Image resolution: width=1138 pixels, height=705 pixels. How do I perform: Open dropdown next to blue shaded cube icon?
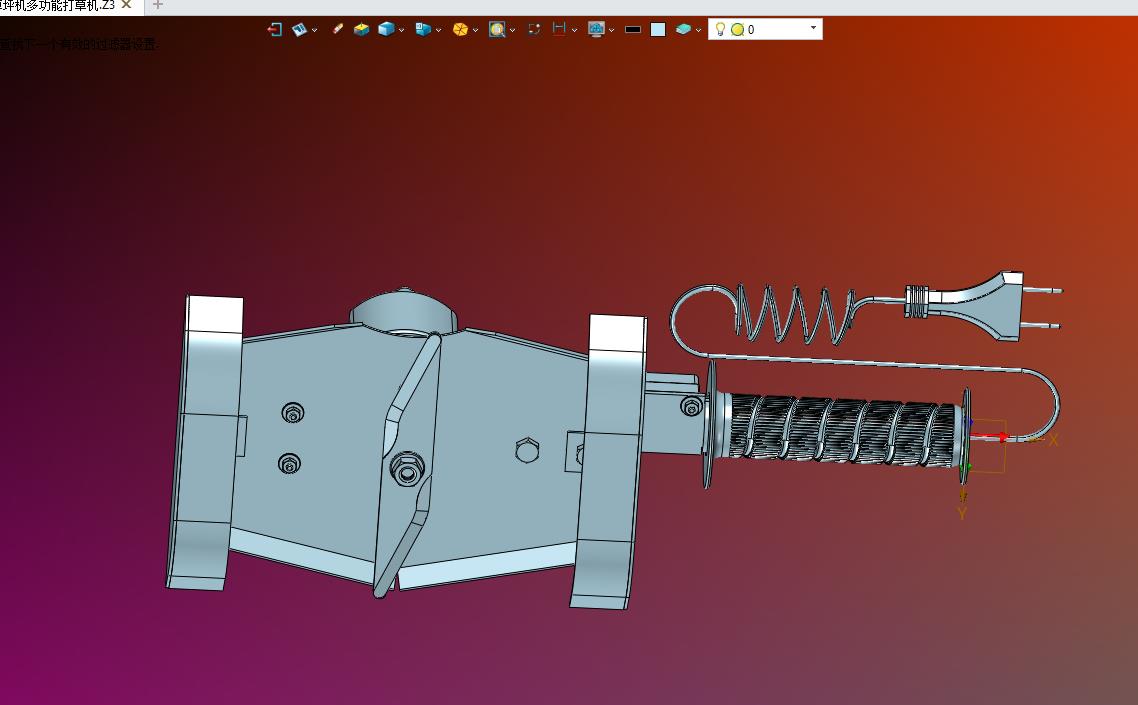401,30
